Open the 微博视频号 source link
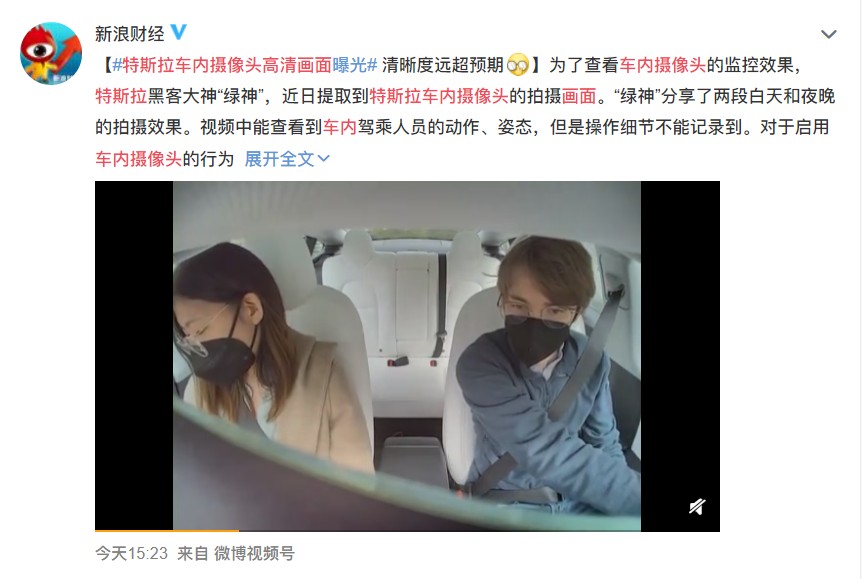Screen dimensions: 862x579 click(255, 553)
